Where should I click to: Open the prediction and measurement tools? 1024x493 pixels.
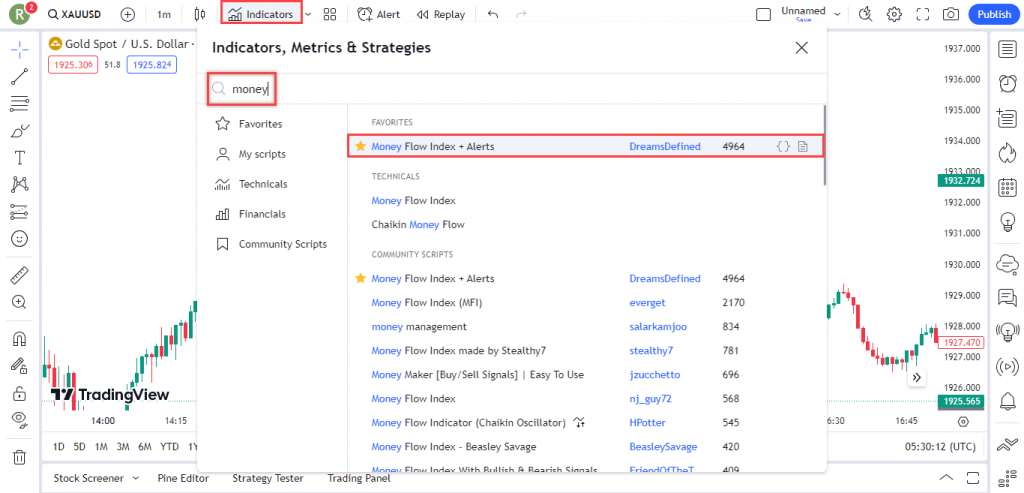coord(20,212)
